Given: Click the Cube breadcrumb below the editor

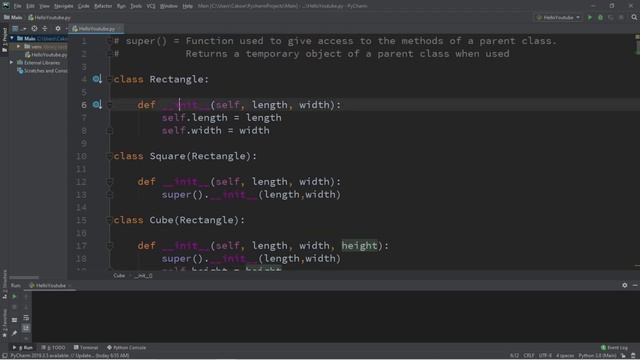Looking at the screenshot, I should 119,276.
